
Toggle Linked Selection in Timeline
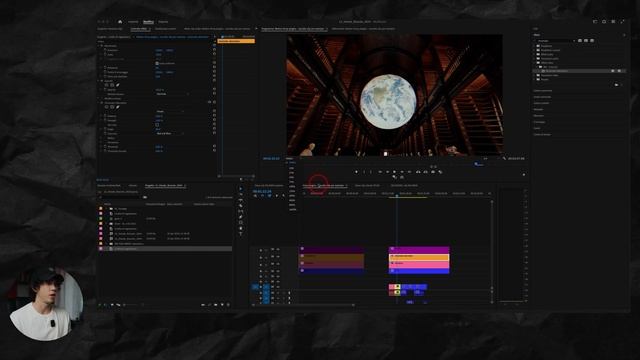click(x=269, y=196)
